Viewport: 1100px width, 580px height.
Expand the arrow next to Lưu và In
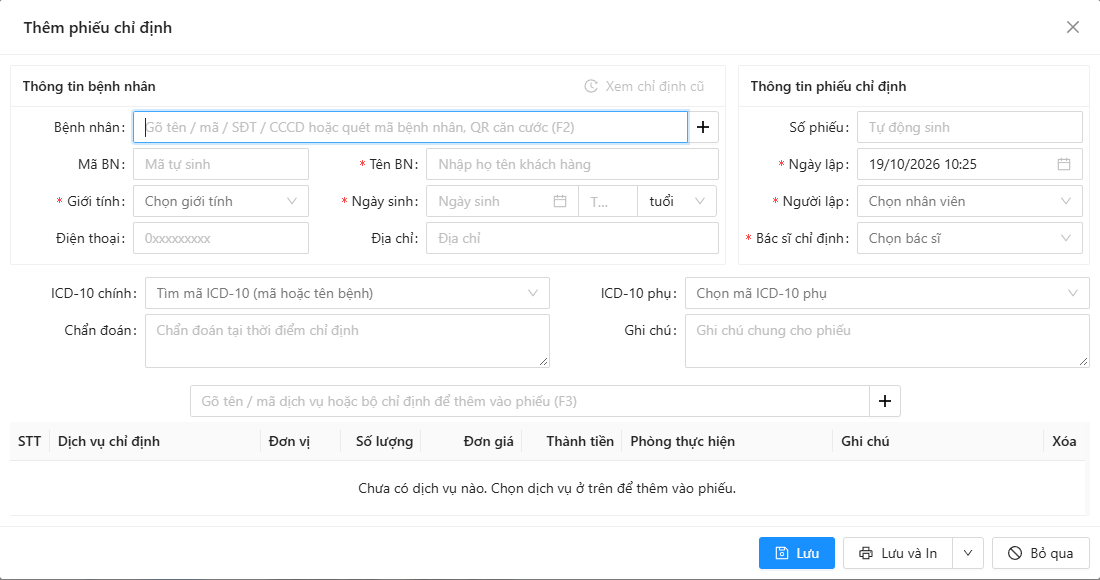pyautogui.click(x=968, y=553)
